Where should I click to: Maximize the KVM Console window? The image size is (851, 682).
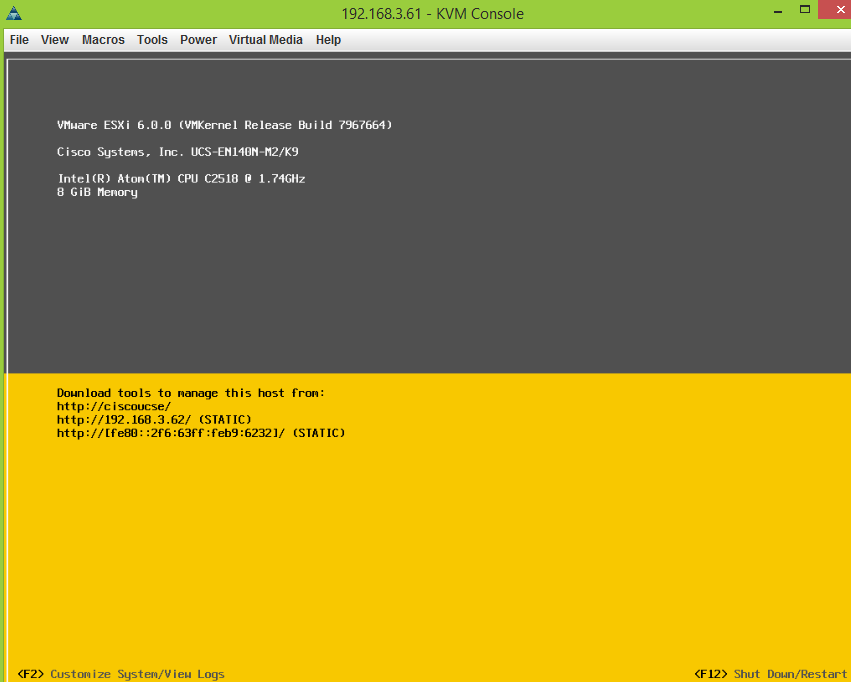pyautogui.click(x=805, y=9)
